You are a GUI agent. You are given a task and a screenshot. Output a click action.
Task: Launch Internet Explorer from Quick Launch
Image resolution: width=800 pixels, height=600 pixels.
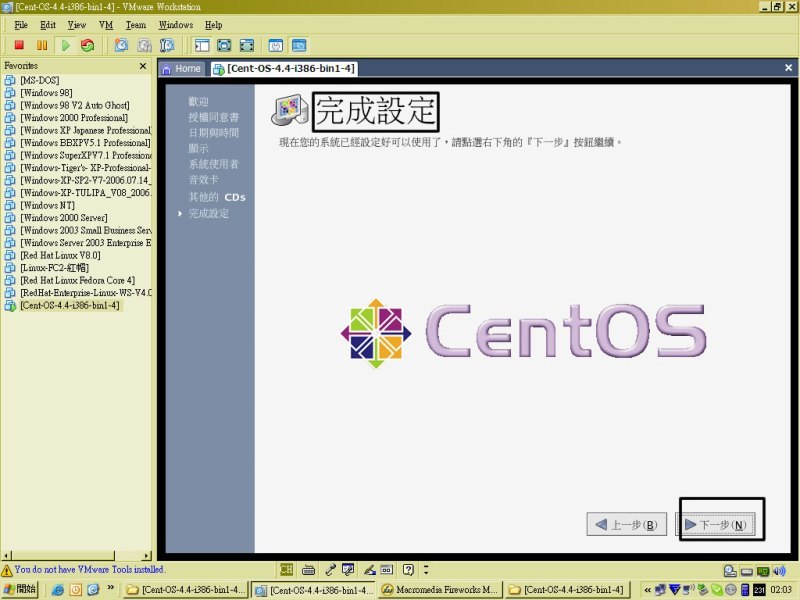pyautogui.click(x=58, y=590)
